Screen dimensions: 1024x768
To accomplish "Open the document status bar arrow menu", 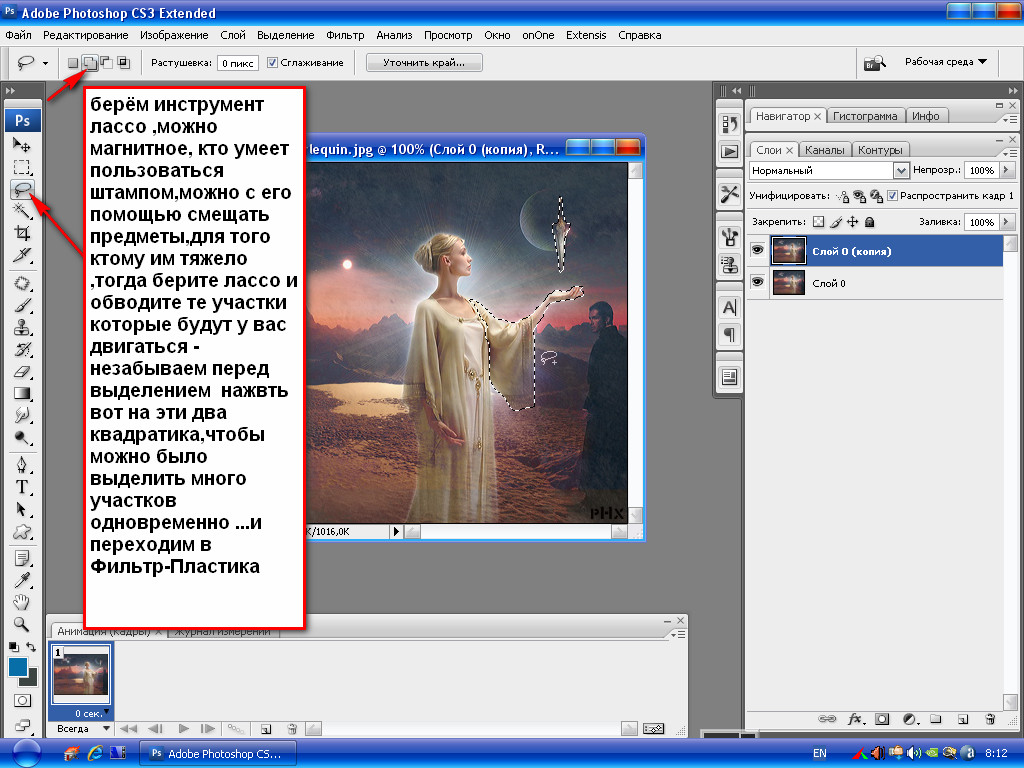I will (x=396, y=532).
